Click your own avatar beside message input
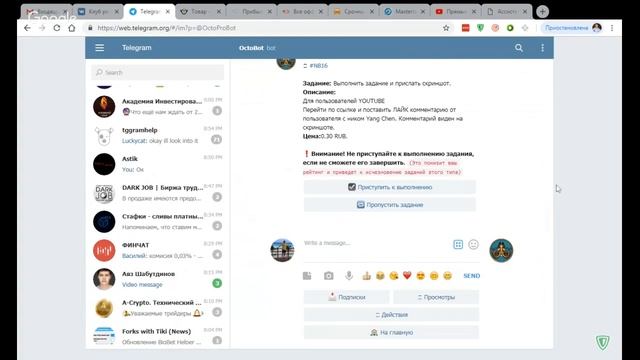This screenshot has width=640, height=360. tap(282, 250)
